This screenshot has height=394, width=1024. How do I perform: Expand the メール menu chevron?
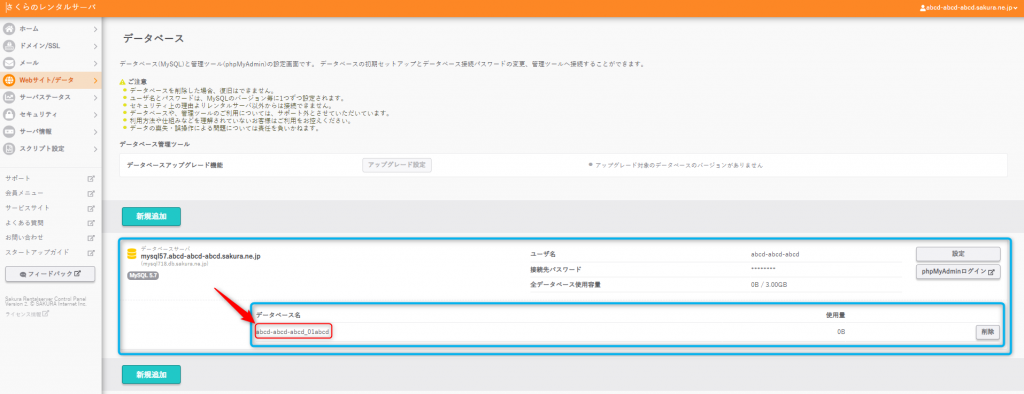(x=95, y=63)
